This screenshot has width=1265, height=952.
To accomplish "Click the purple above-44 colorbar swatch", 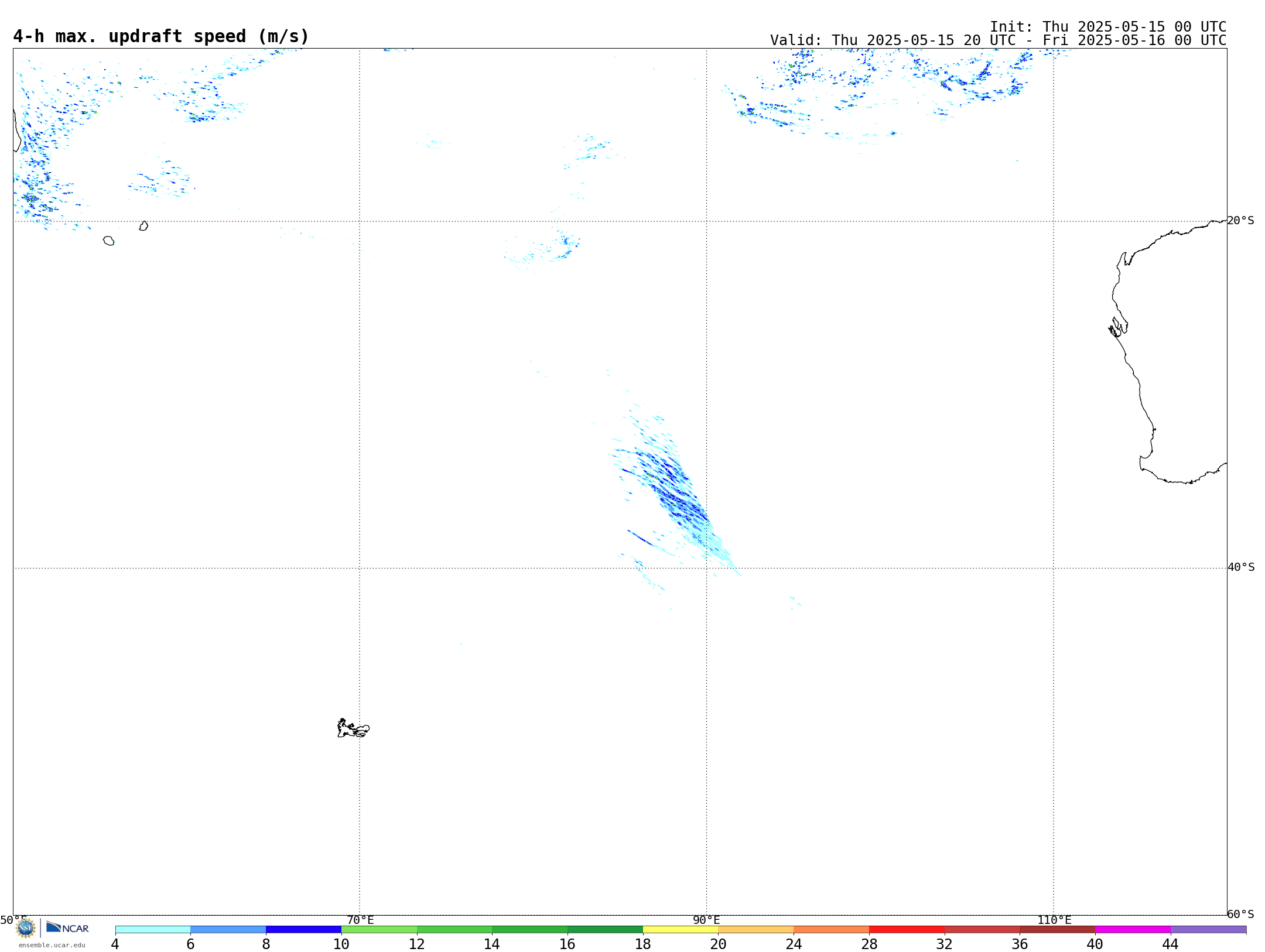I will [1208, 930].
